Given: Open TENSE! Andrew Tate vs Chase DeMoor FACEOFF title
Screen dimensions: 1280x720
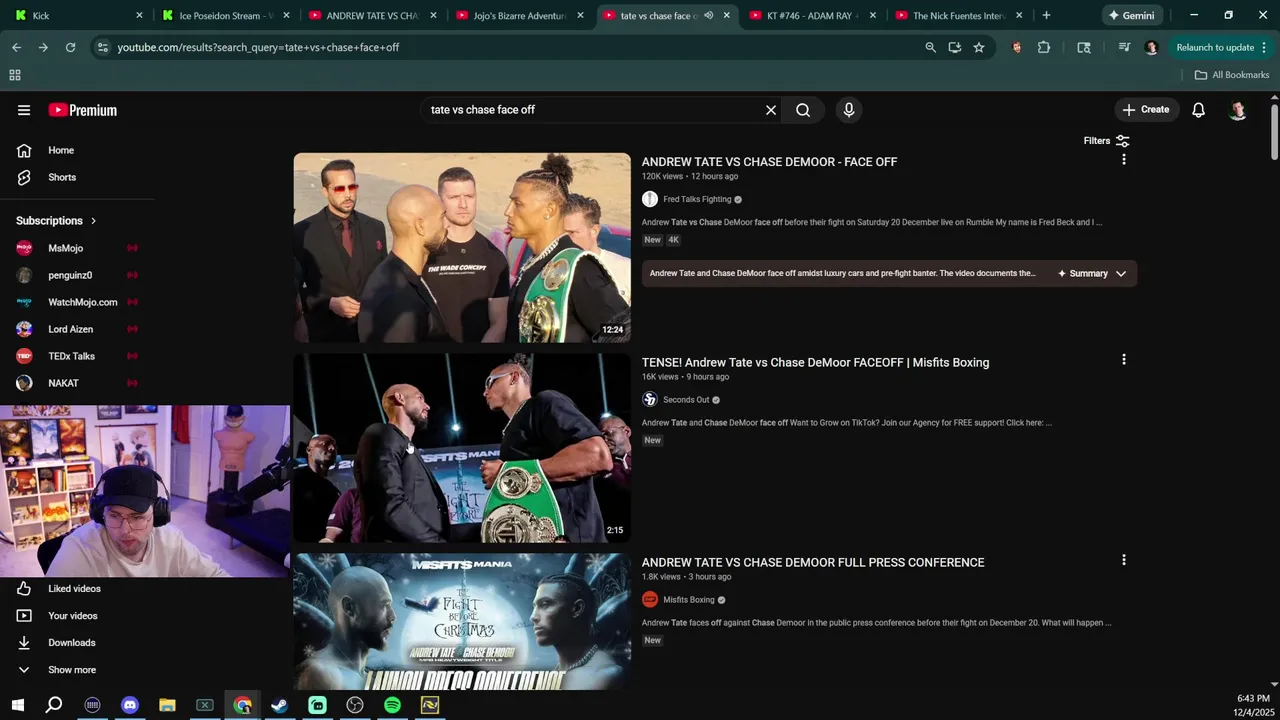Looking at the screenshot, I should click(x=815, y=362).
